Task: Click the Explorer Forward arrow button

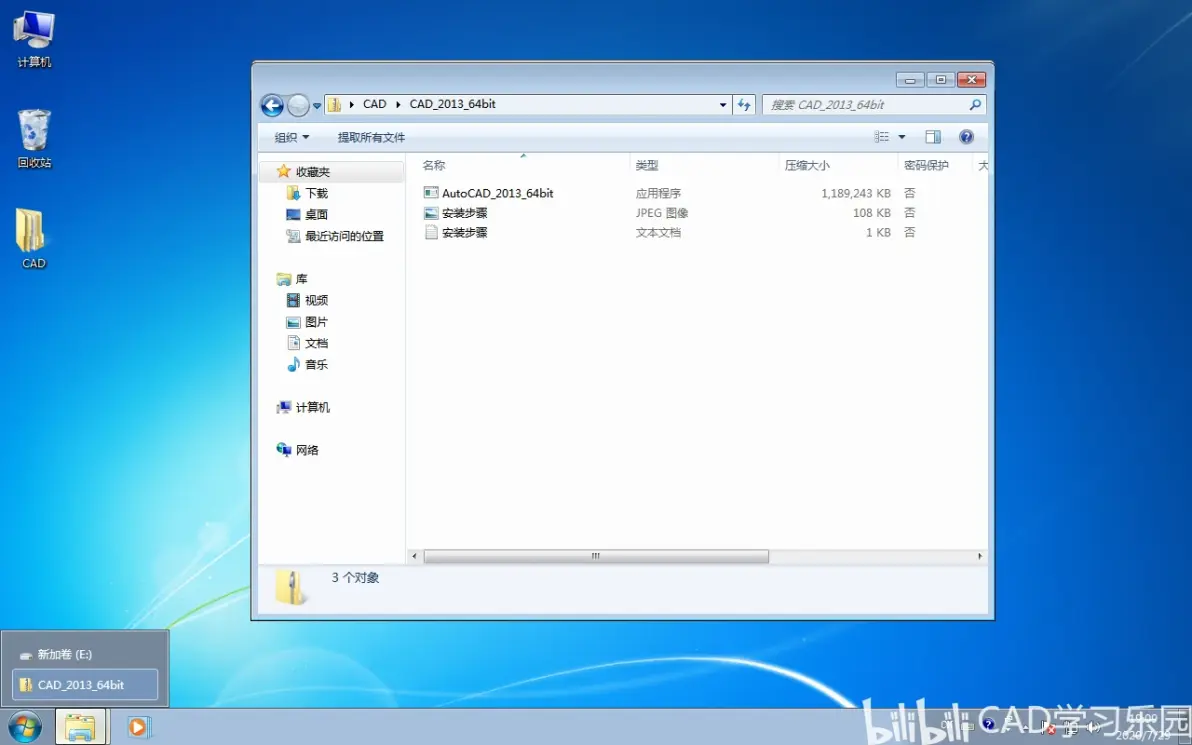Action: coord(298,105)
